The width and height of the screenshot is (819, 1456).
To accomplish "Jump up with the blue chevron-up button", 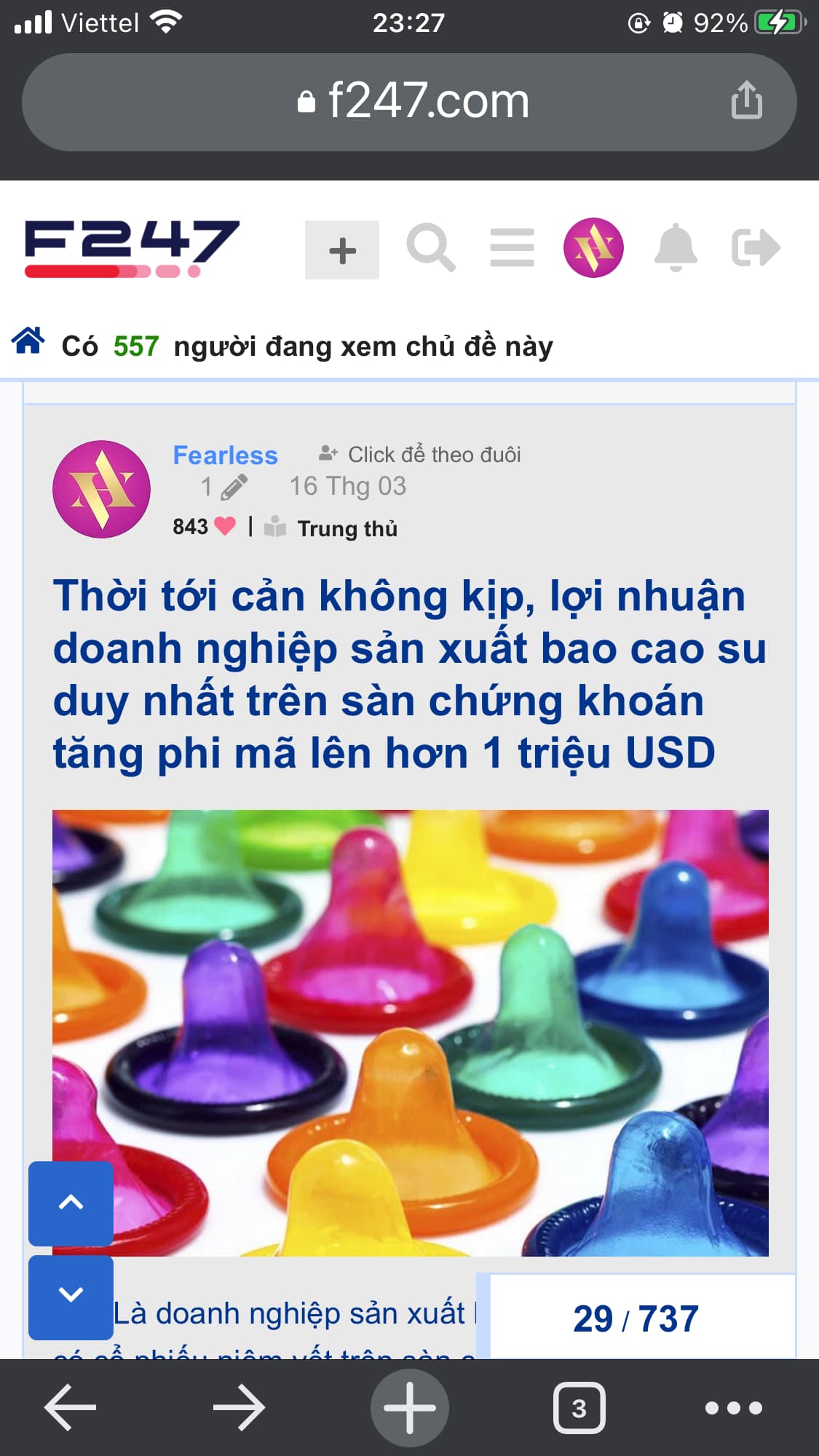I will [x=71, y=1204].
